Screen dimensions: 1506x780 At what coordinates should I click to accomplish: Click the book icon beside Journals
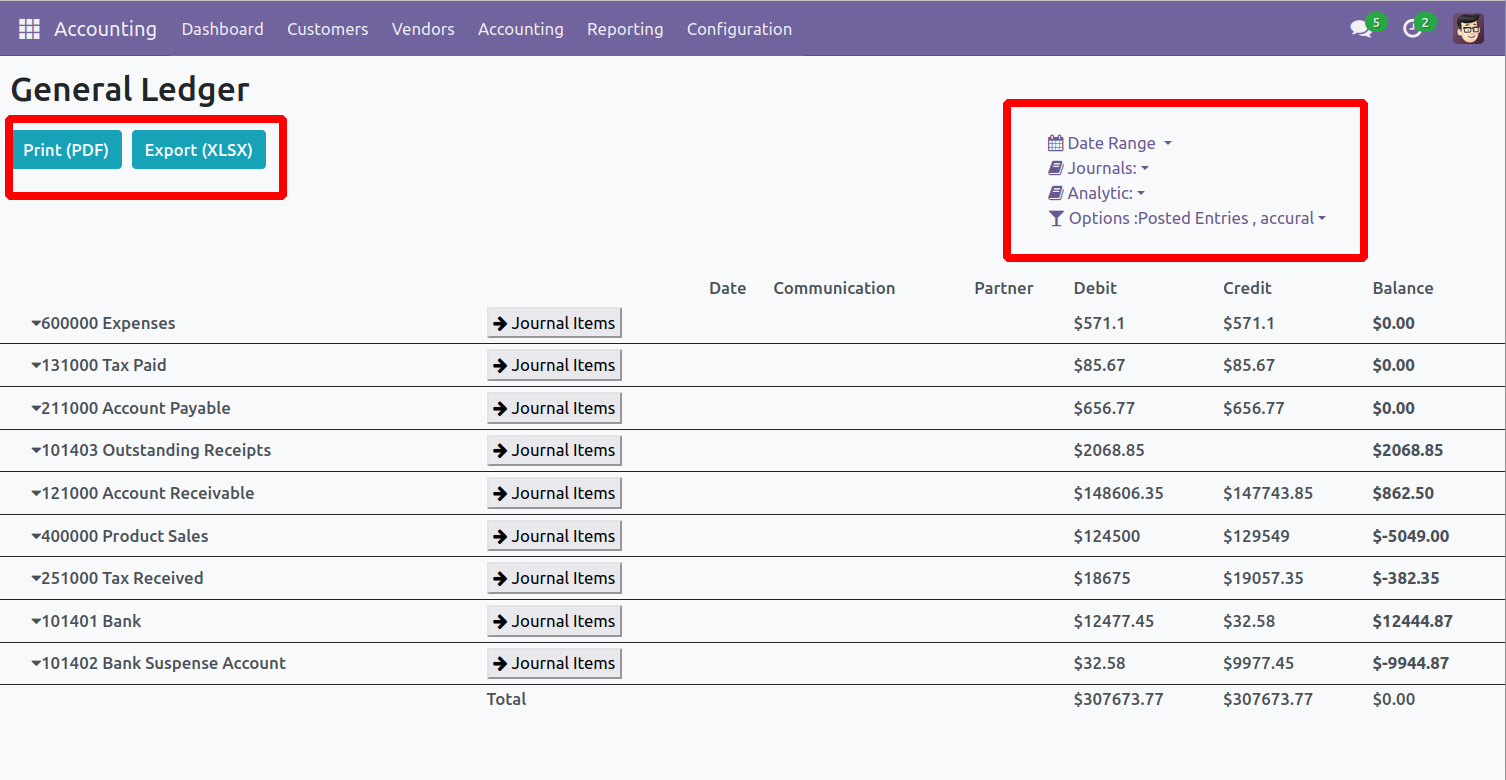1055,168
